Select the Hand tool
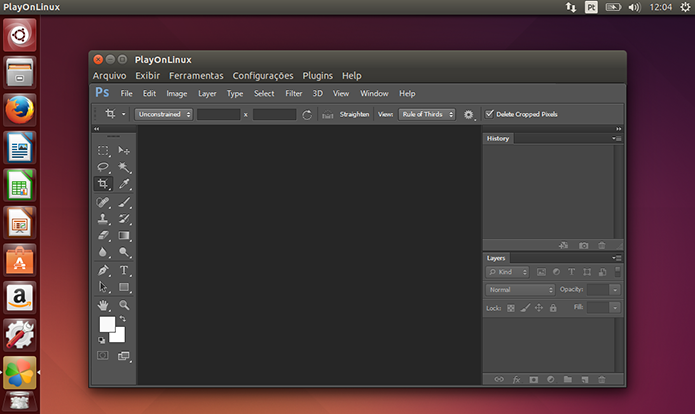Image resolution: width=695 pixels, height=414 pixels. (x=103, y=305)
